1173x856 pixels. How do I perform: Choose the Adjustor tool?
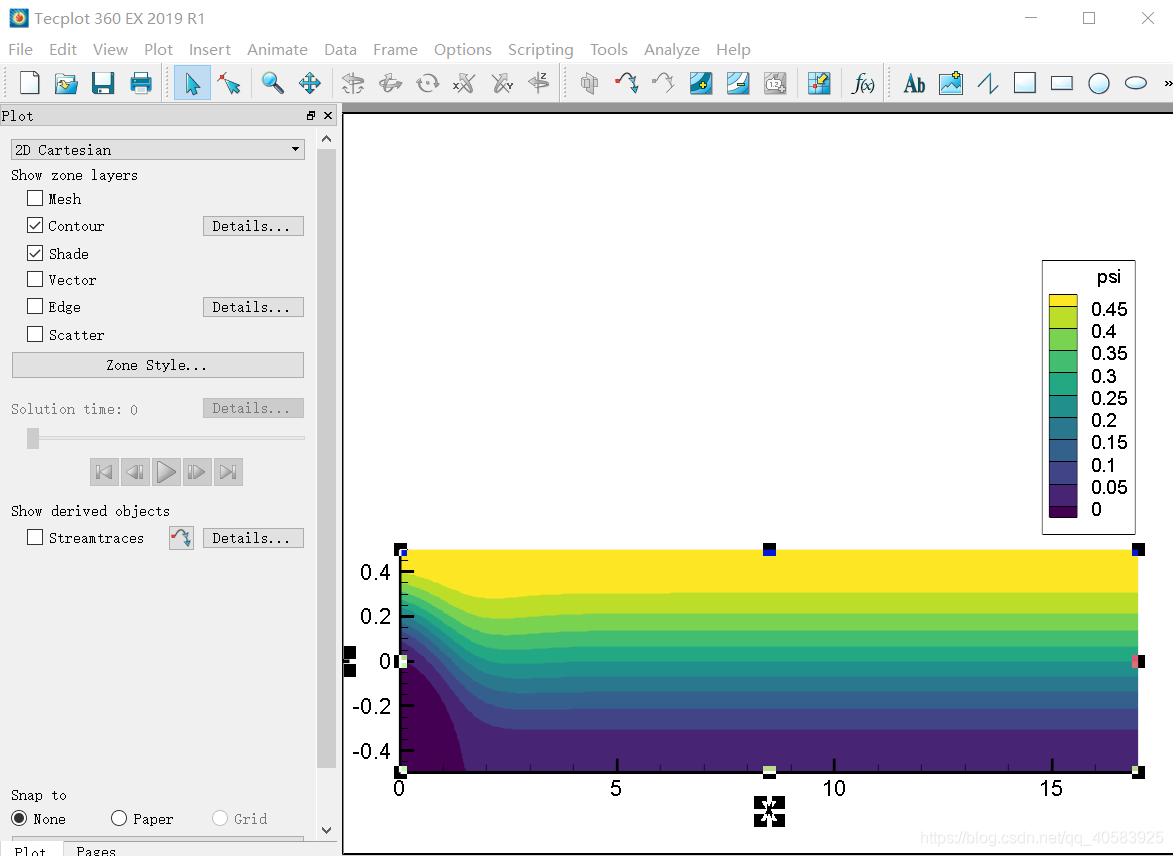(229, 82)
